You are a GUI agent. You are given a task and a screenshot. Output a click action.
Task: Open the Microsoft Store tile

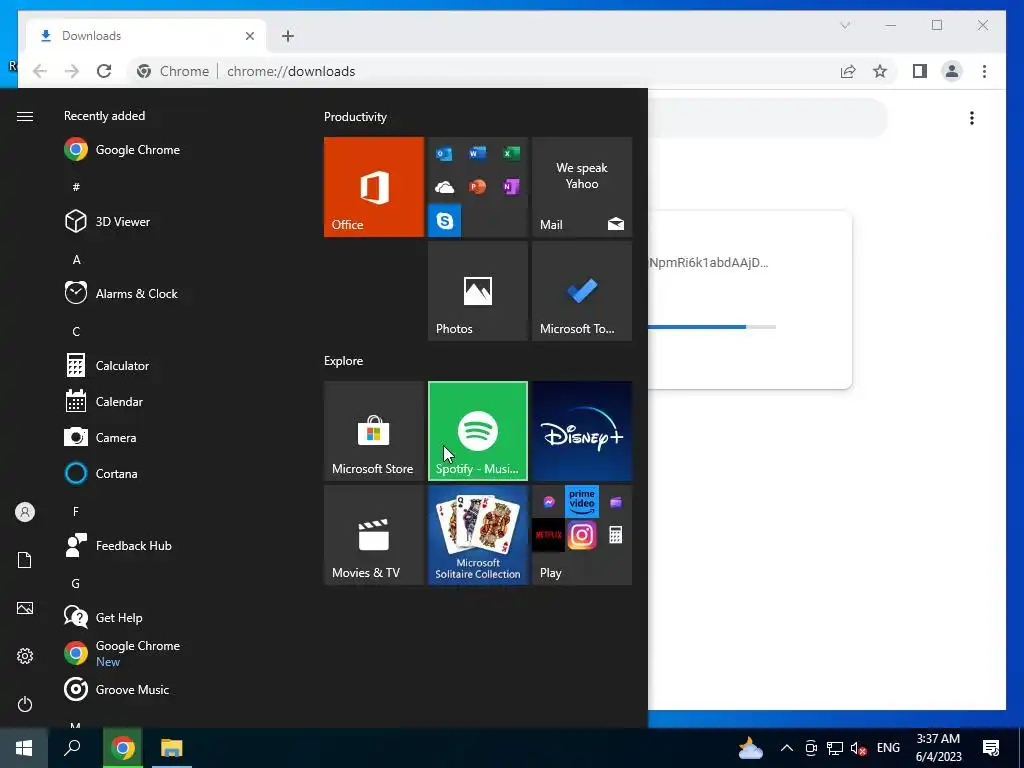click(374, 431)
